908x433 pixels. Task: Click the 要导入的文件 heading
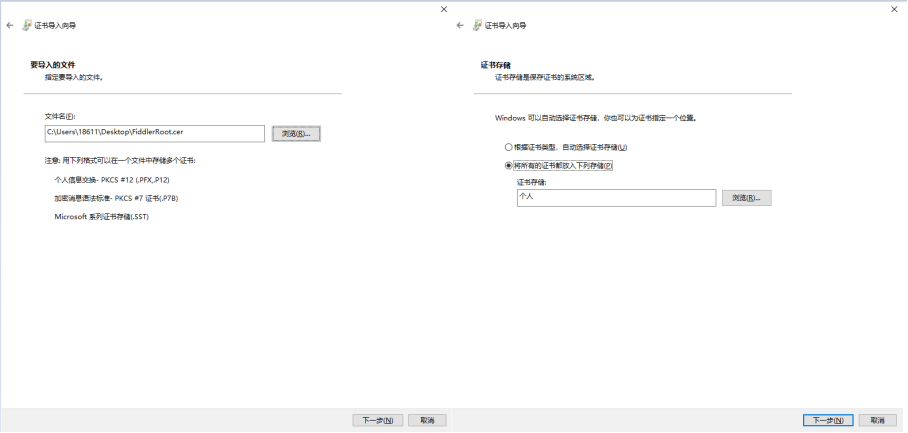tap(53, 65)
